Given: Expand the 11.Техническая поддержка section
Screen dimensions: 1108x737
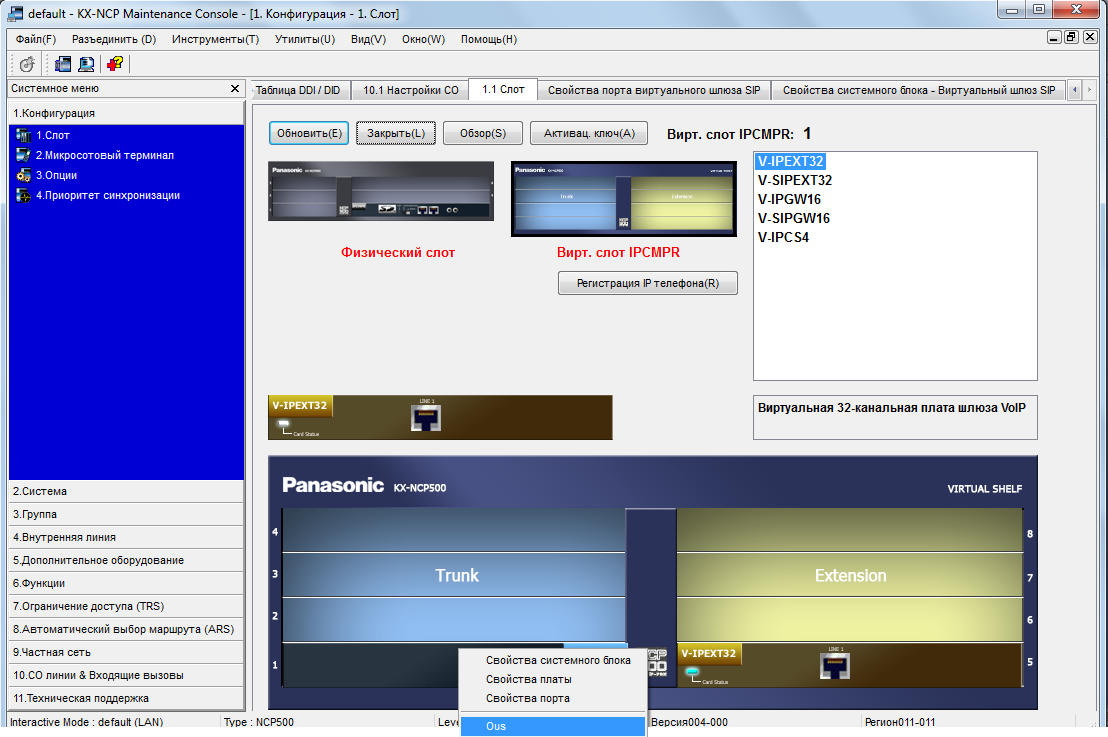Looking at the screenshot, I should click(x=126, y=698).
